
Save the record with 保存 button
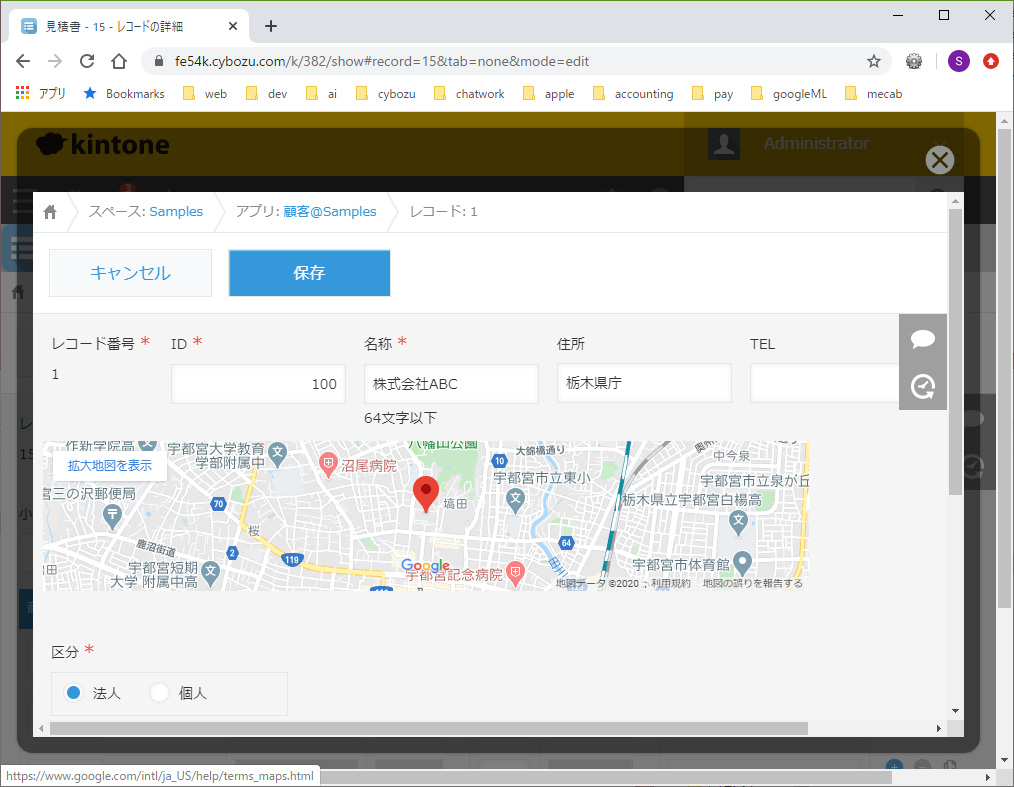[309, 273]
